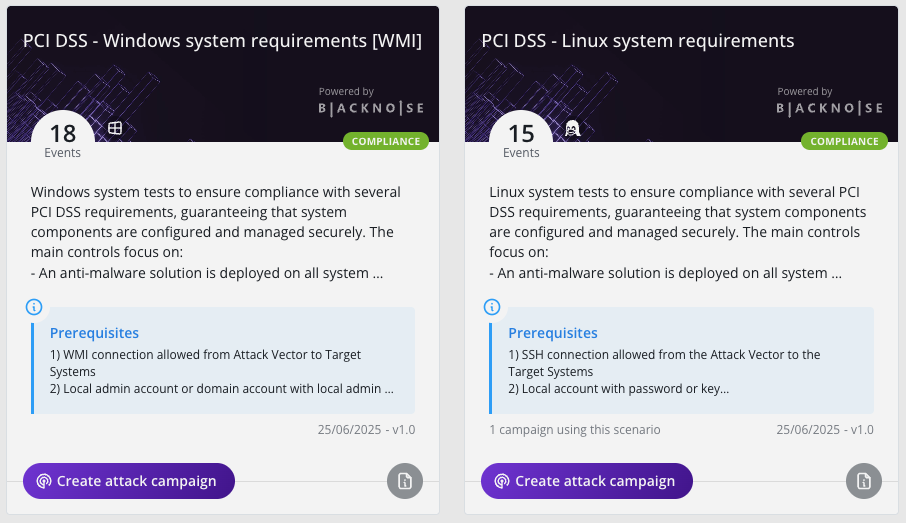This screenshot has width=906, height=523.
Task: Create attack campaign for Windows scenario
Action: [x=128, y=481]
